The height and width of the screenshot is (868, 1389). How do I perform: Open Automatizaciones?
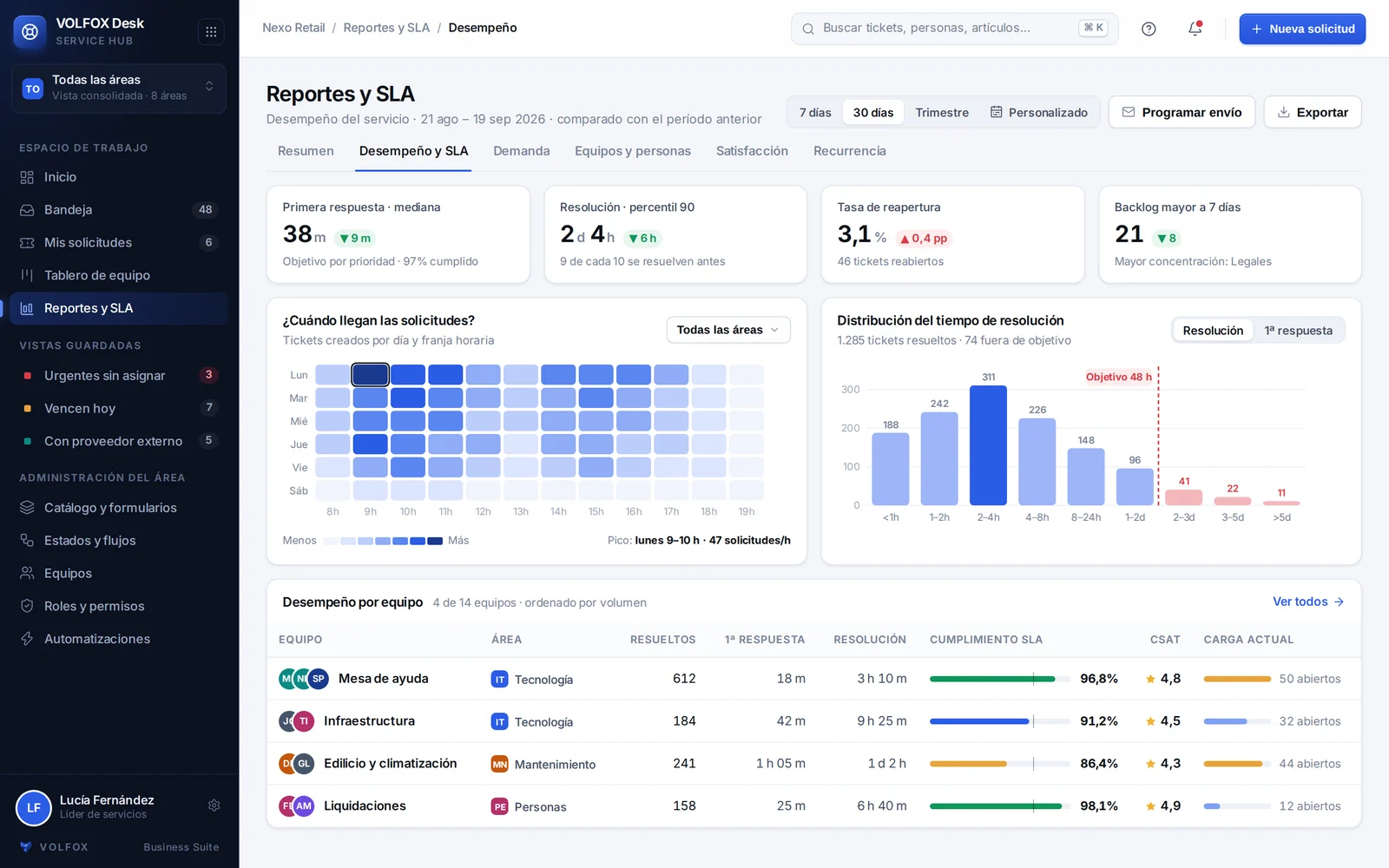119,639
